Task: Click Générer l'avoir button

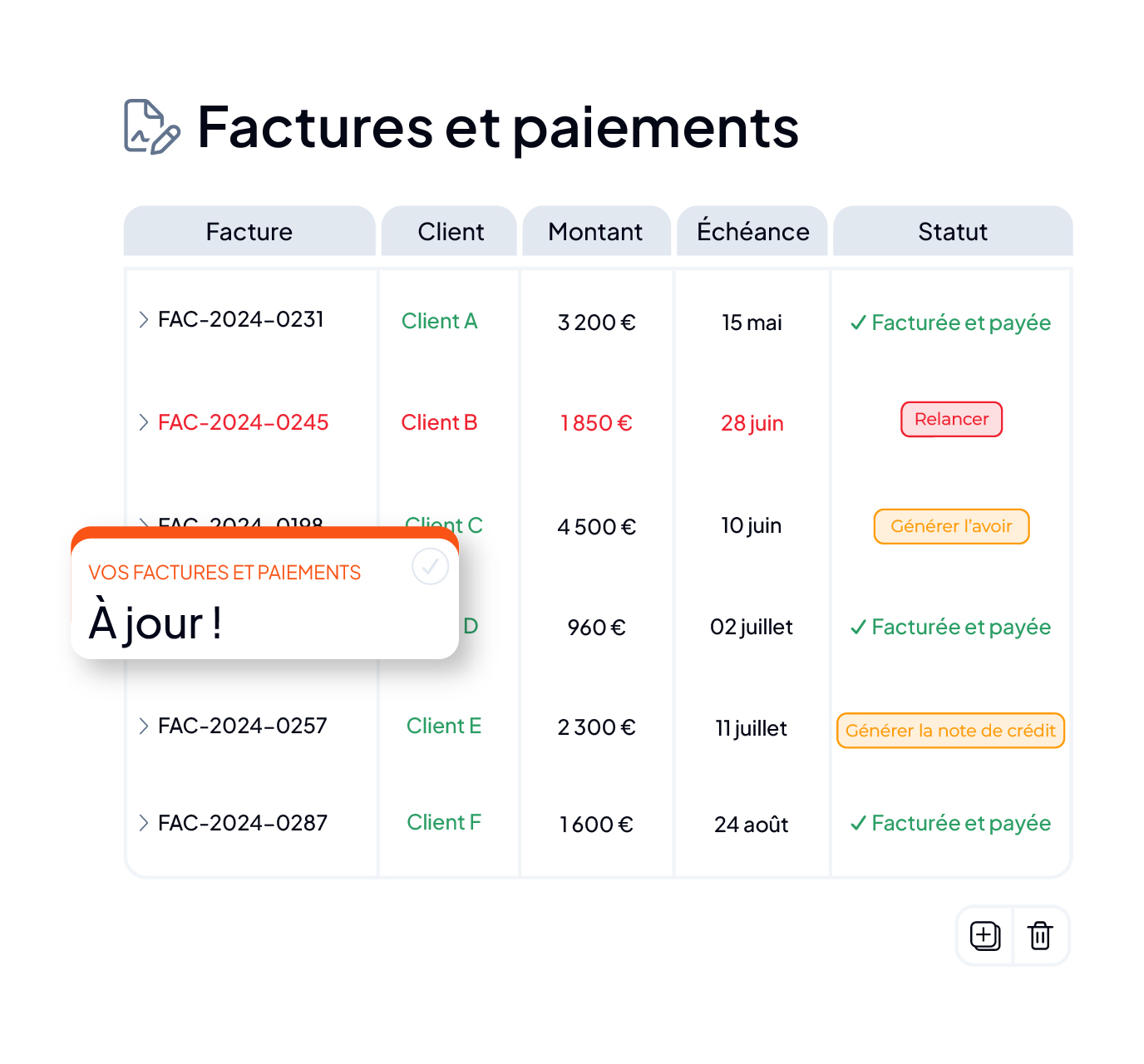Action: click(x=952, y=526)
